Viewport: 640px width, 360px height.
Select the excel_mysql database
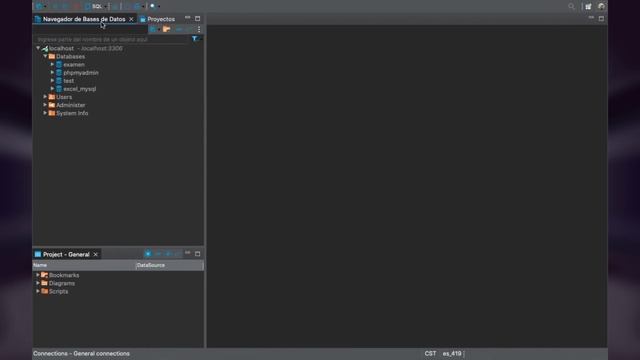[x=80, y=89]
